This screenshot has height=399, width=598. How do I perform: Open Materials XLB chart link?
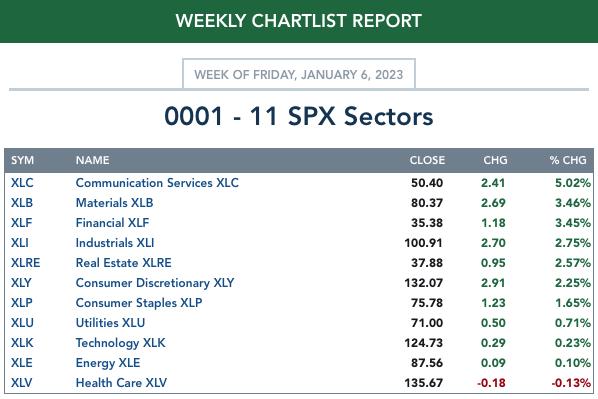pos(114,203)
